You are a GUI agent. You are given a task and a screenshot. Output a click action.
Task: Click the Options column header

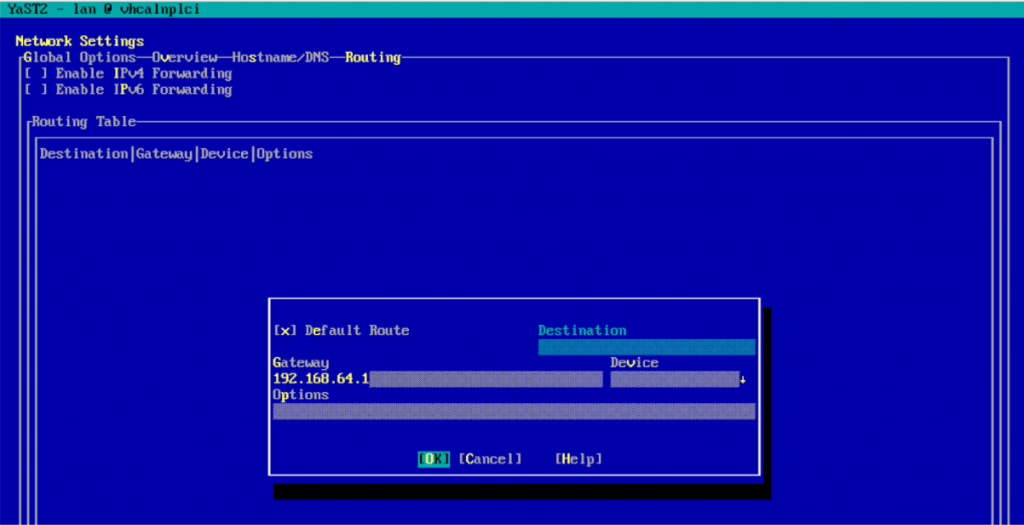pyautogui.click(x=284, y=154)
